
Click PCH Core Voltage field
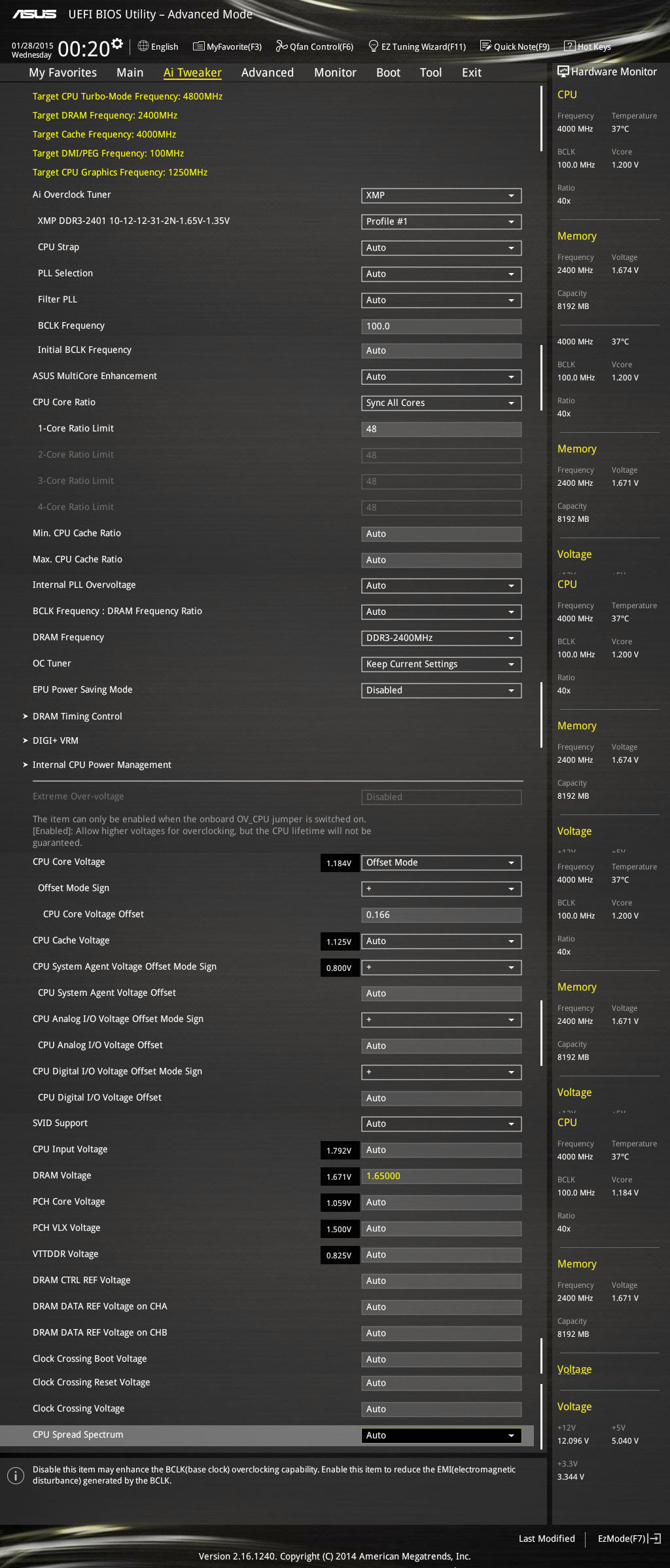[x=442, y=1203]
